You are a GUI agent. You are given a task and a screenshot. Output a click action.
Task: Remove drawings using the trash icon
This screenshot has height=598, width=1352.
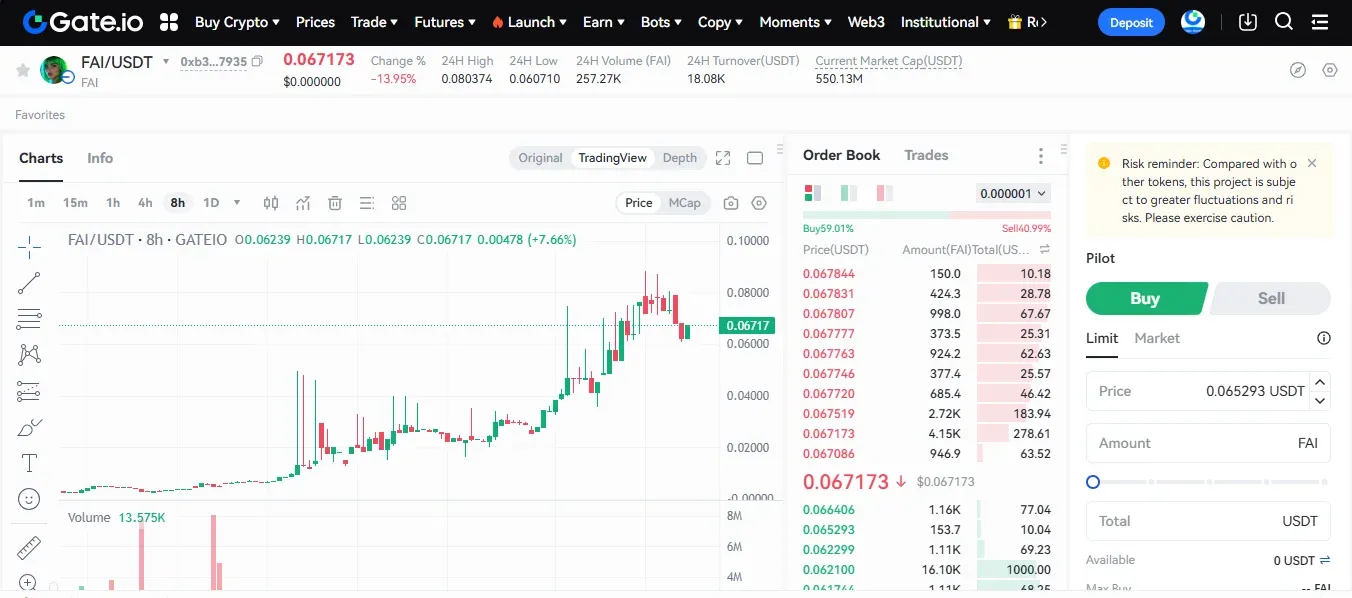click(335, 202)
